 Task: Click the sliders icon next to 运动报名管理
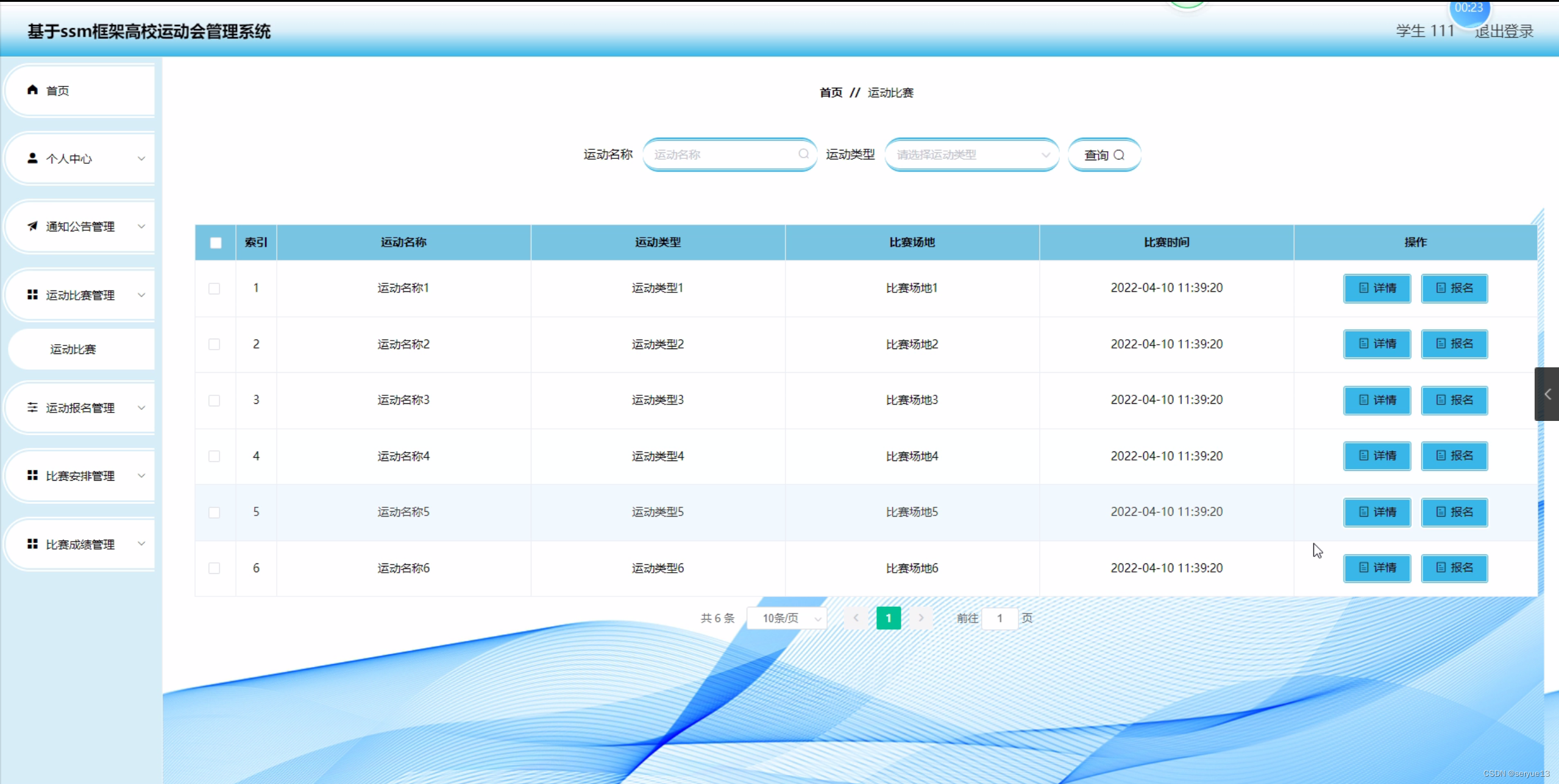click(x=34, y=408)
